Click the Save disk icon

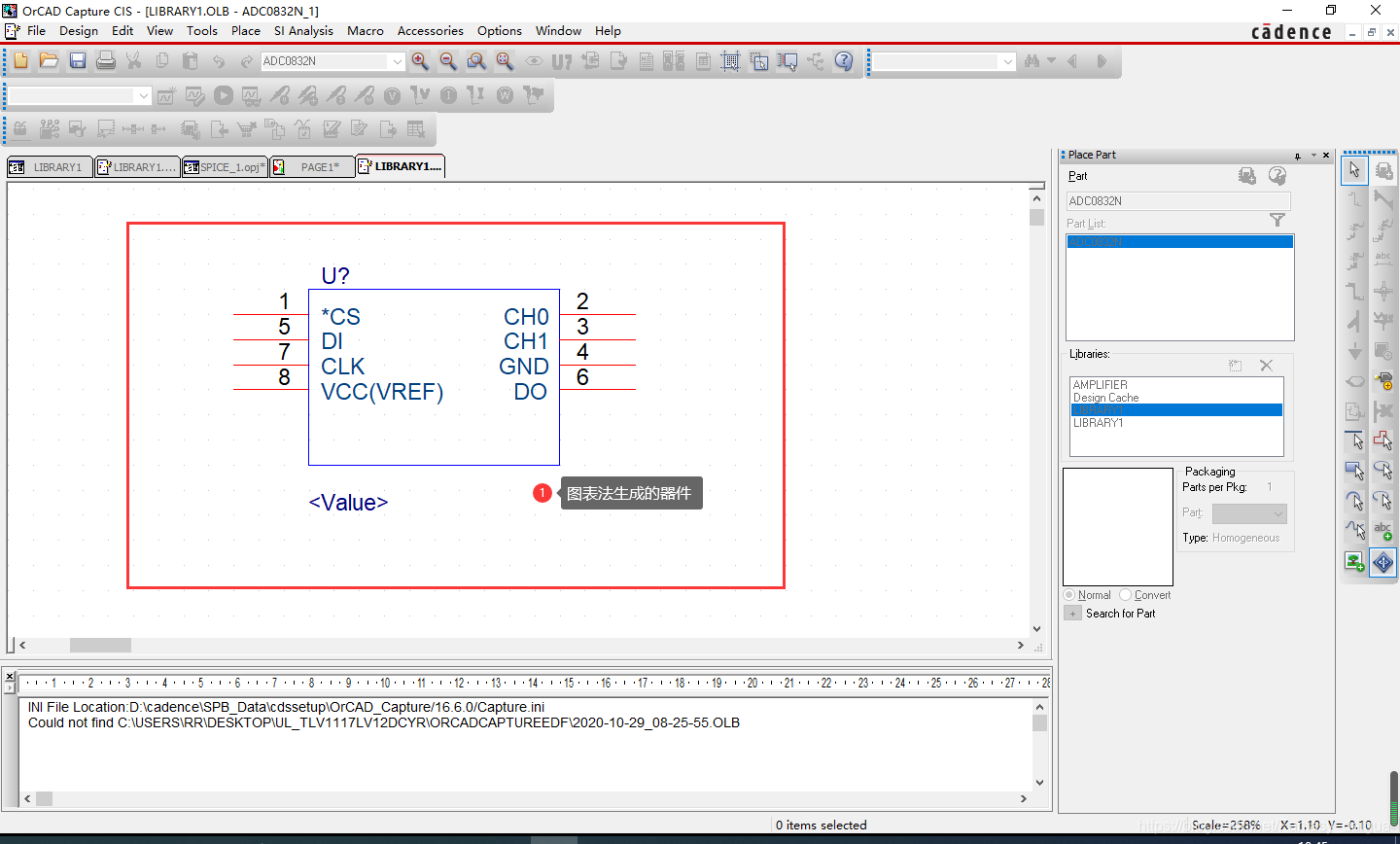pyautogui.click(x=78, y=61)
